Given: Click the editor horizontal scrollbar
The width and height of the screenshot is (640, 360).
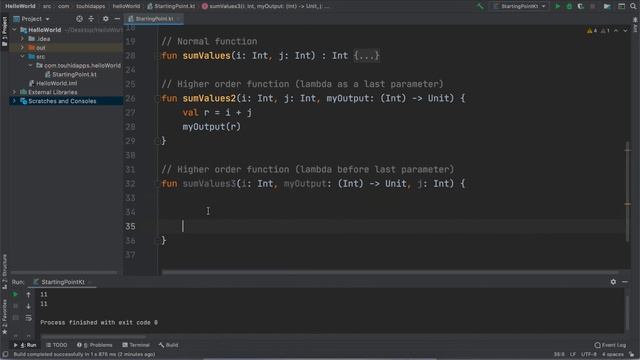Looking at the screenshot, I should 390,272.
